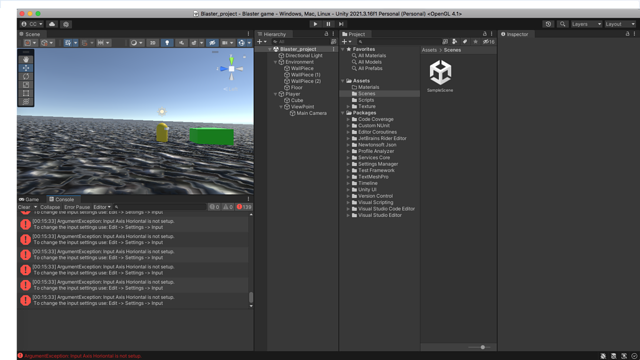
Task: Toggle Project panel lock
Action: (x=484, y=34)
